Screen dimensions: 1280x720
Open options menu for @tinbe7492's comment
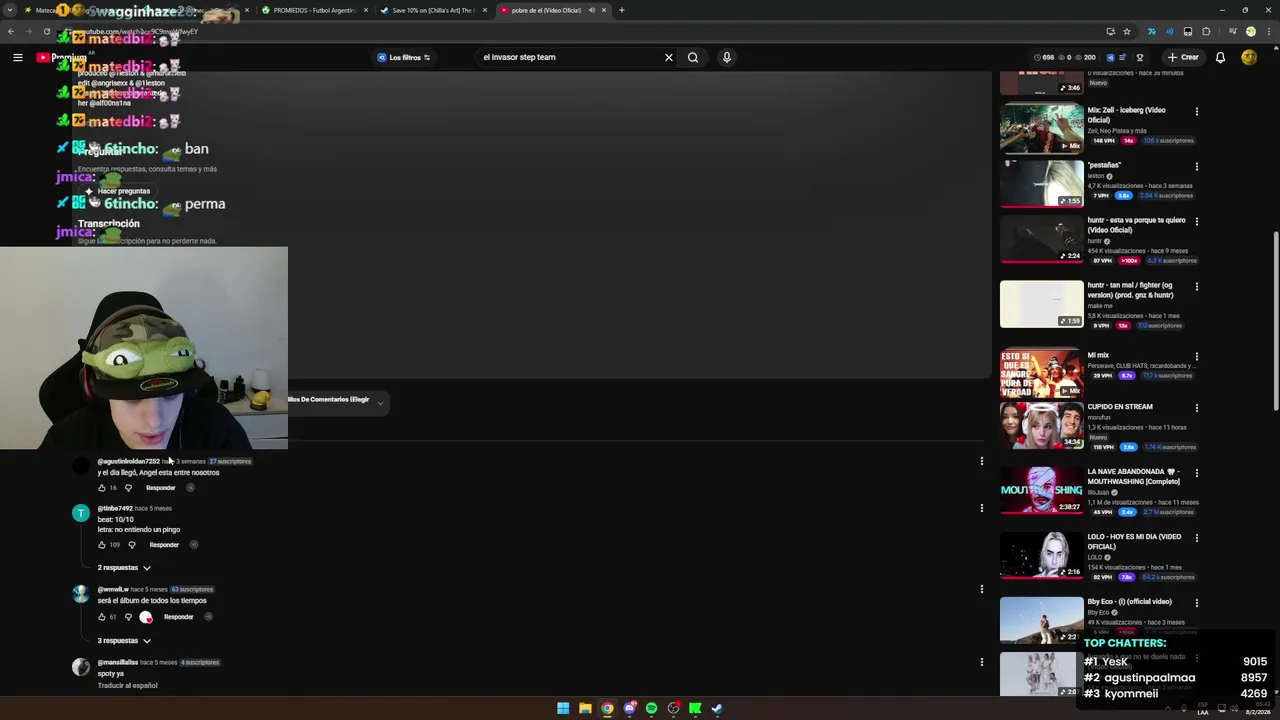(982, 508)
